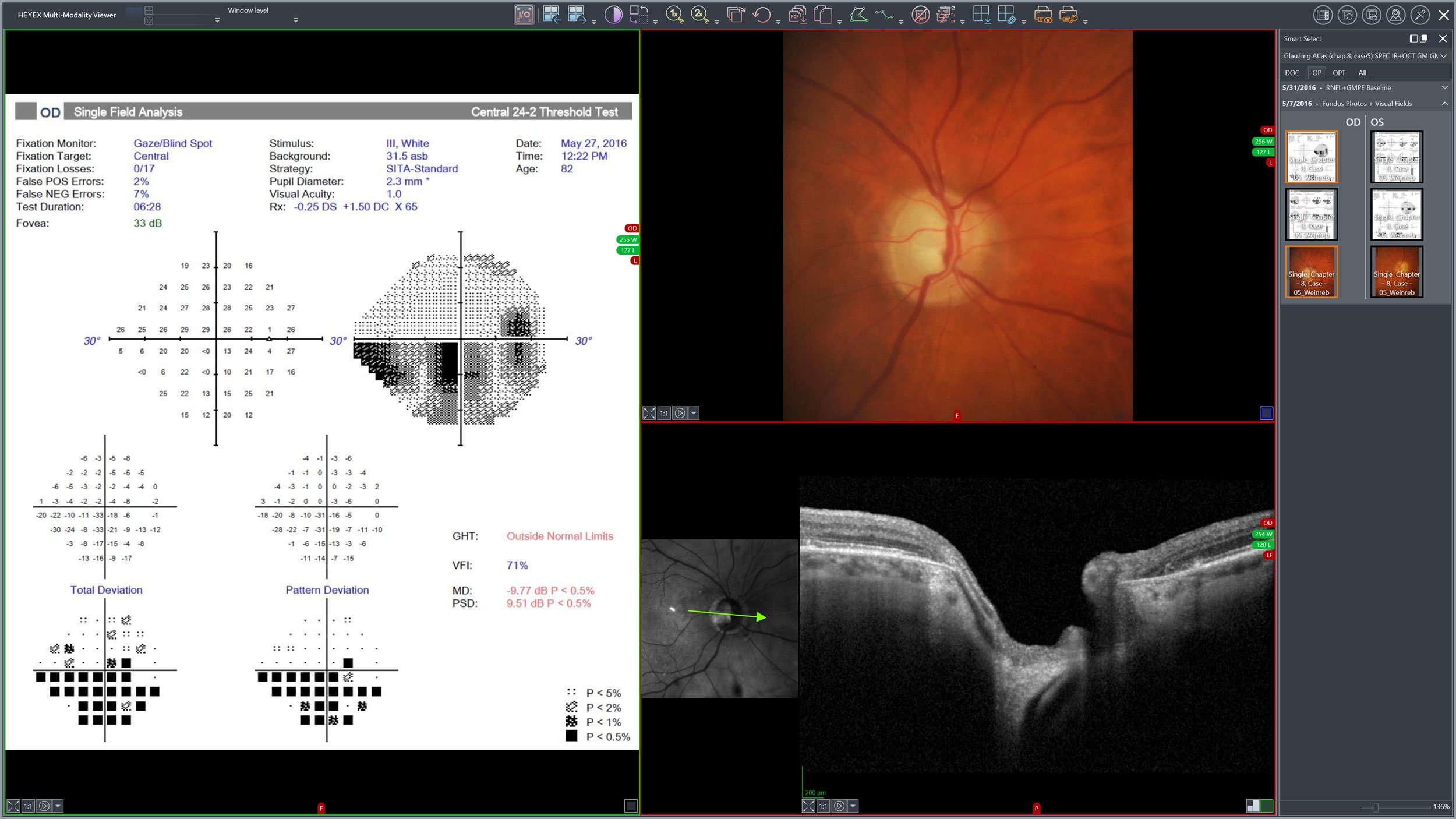This screenshot has height=819, width=1456.
Task: Click the play button in visual field pane
Action: coord(44,806)
